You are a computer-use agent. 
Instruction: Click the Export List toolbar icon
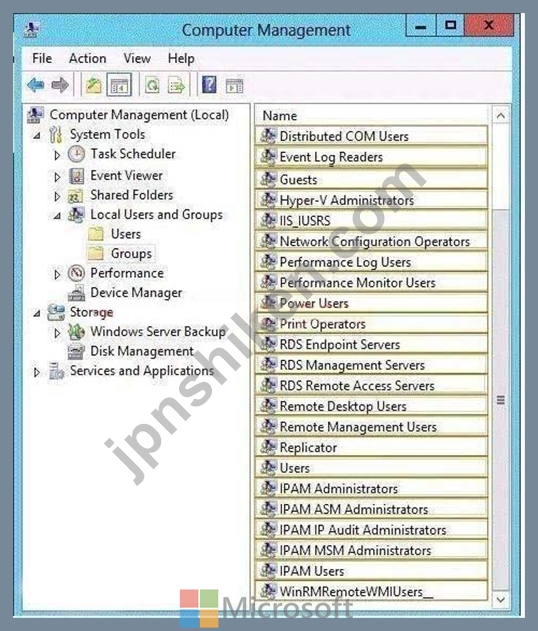pyautogui.click(x=176, y=85)
